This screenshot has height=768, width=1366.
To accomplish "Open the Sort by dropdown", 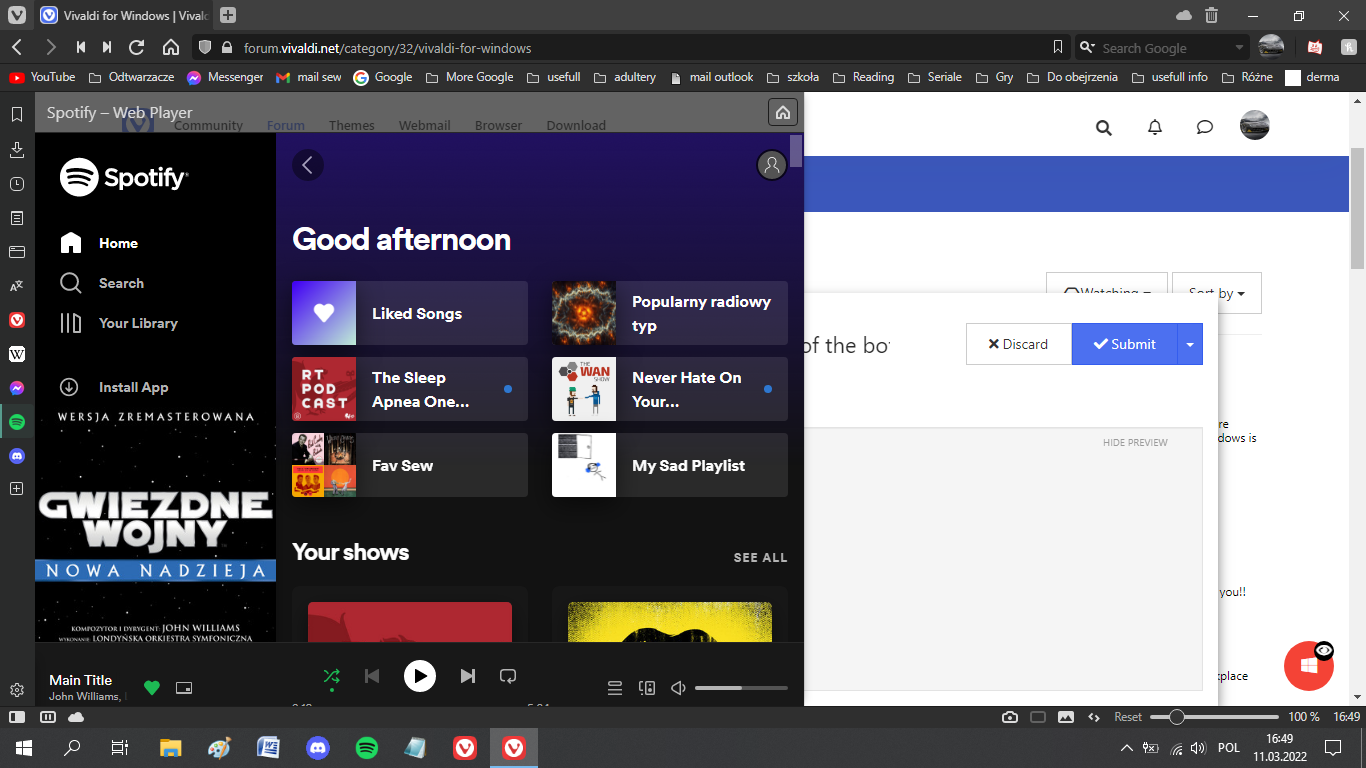I will pyautogui.click(x=1217, y=293).
